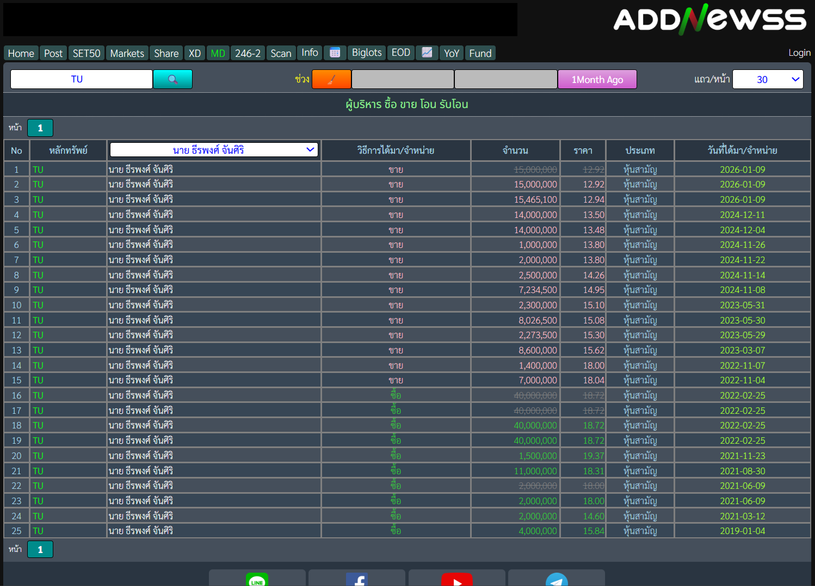Click the Login link
The image size is (815, 586).
(x=799, y=53)
